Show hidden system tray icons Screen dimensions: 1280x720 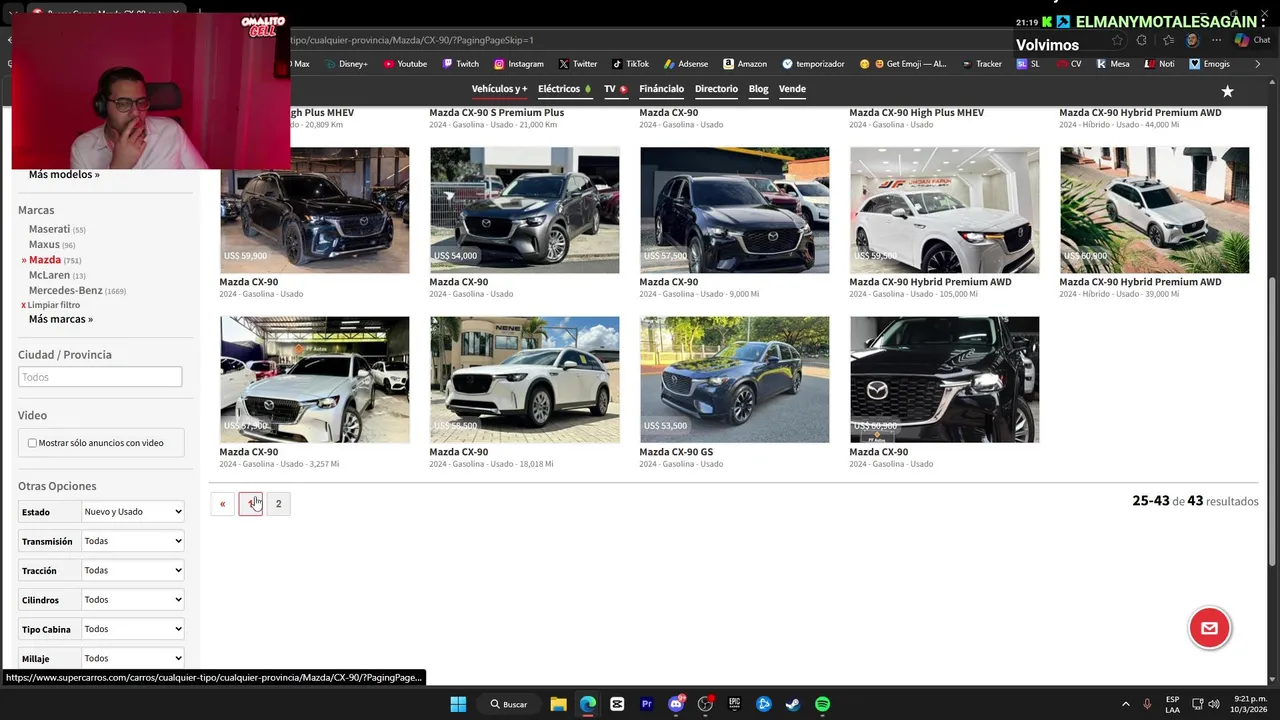click(1125, 704)
